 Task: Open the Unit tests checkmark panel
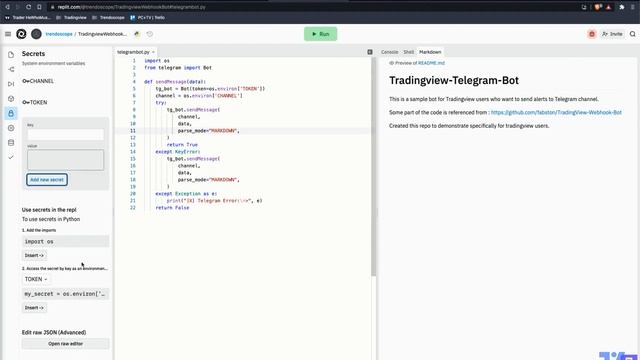pyautogui.click(x=11, y=157)
